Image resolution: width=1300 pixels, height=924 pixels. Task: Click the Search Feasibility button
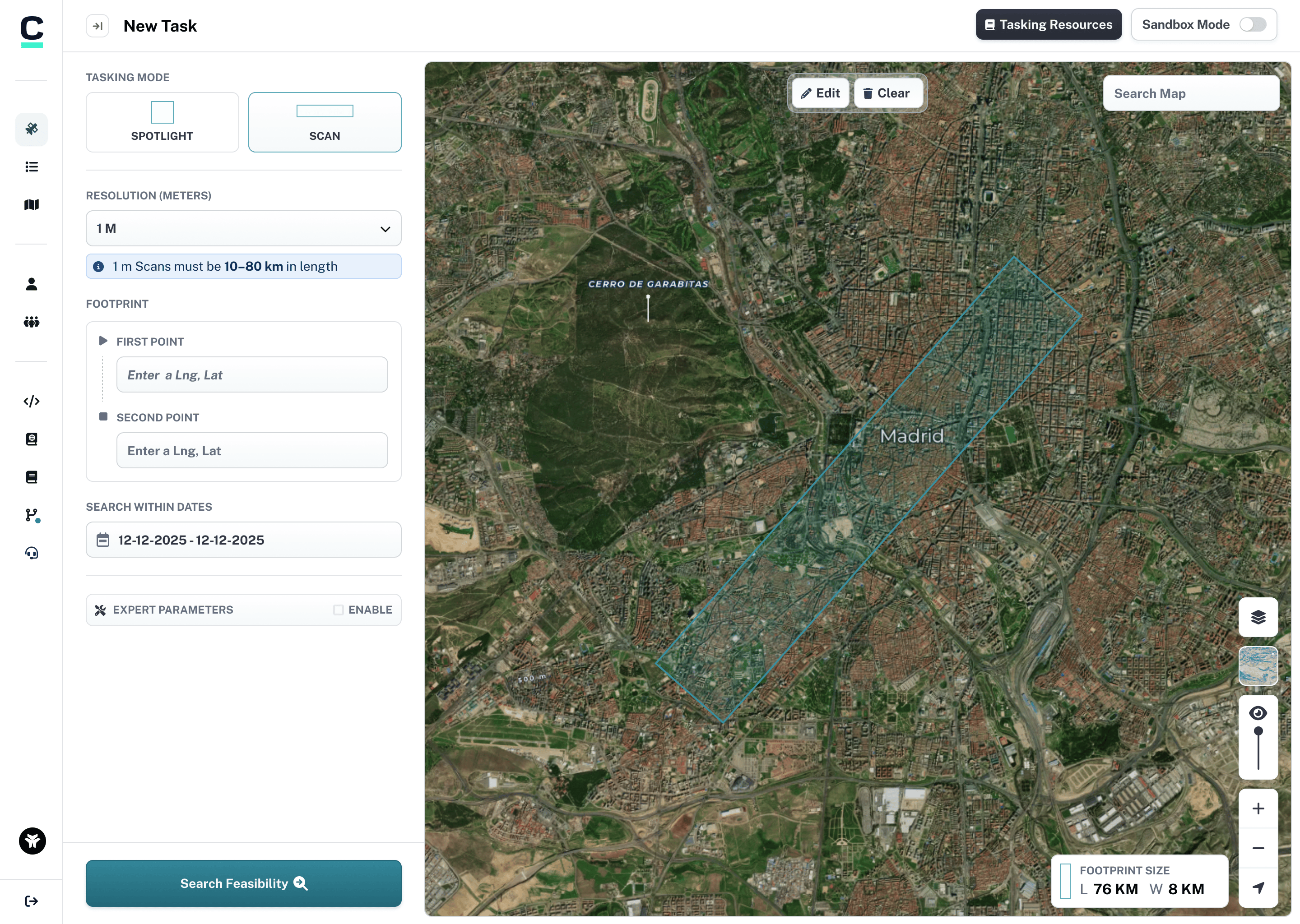coord(244,883)
